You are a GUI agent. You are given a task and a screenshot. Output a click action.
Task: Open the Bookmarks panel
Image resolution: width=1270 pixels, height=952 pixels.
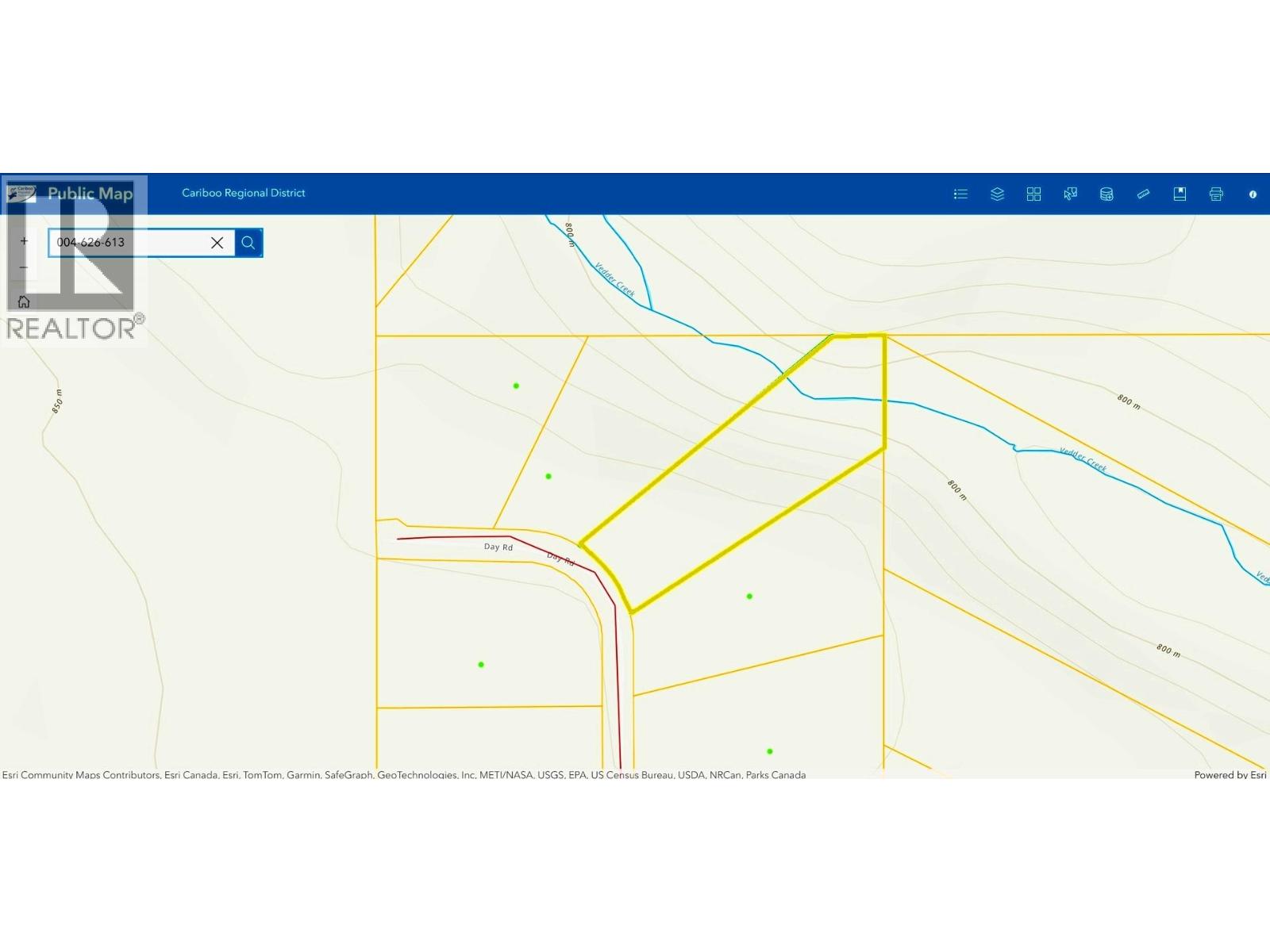(x=1180, y=194)
